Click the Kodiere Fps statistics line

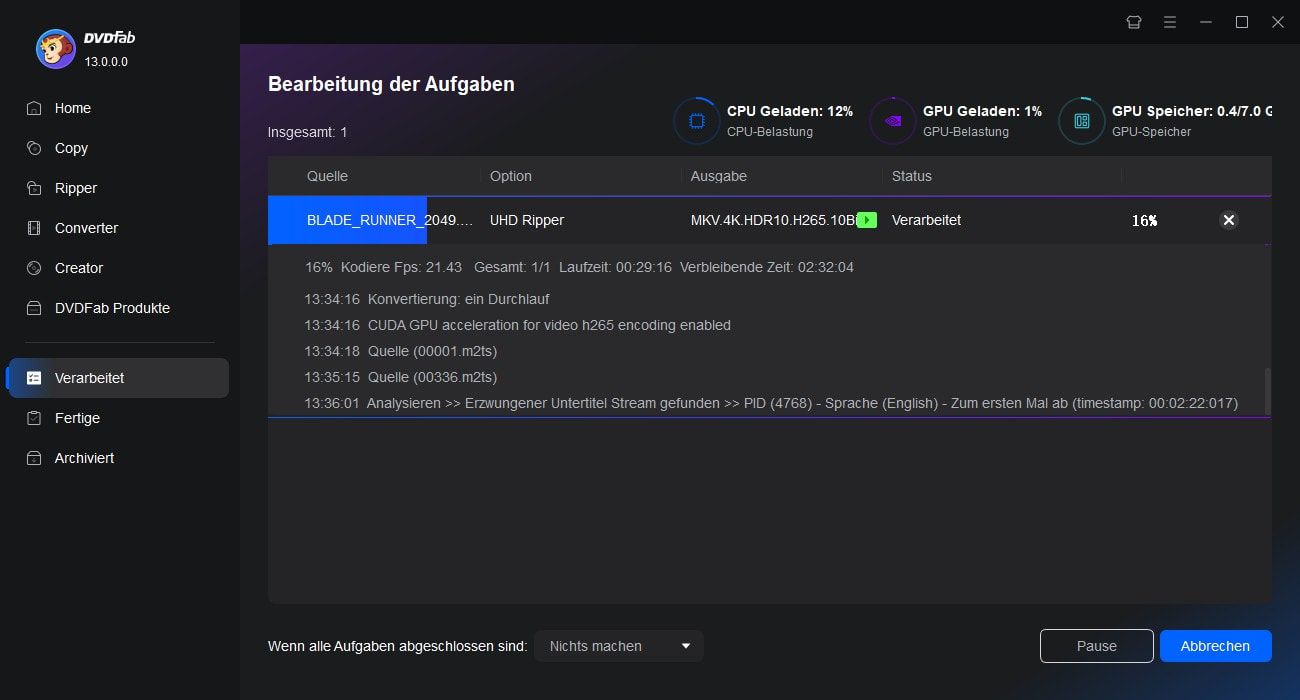(579, 267)
